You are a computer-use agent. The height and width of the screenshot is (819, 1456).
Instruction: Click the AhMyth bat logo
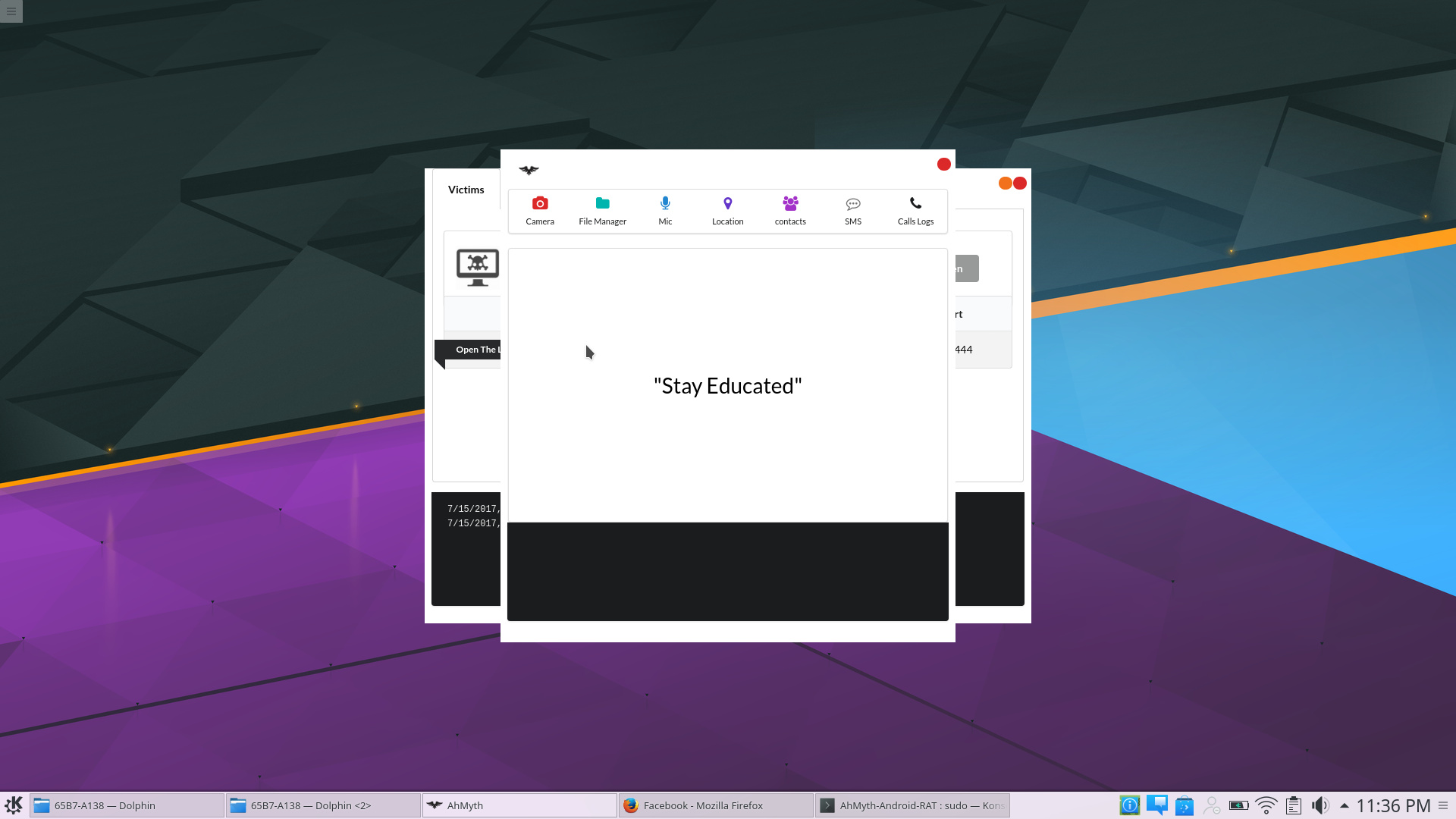[529, 170]
